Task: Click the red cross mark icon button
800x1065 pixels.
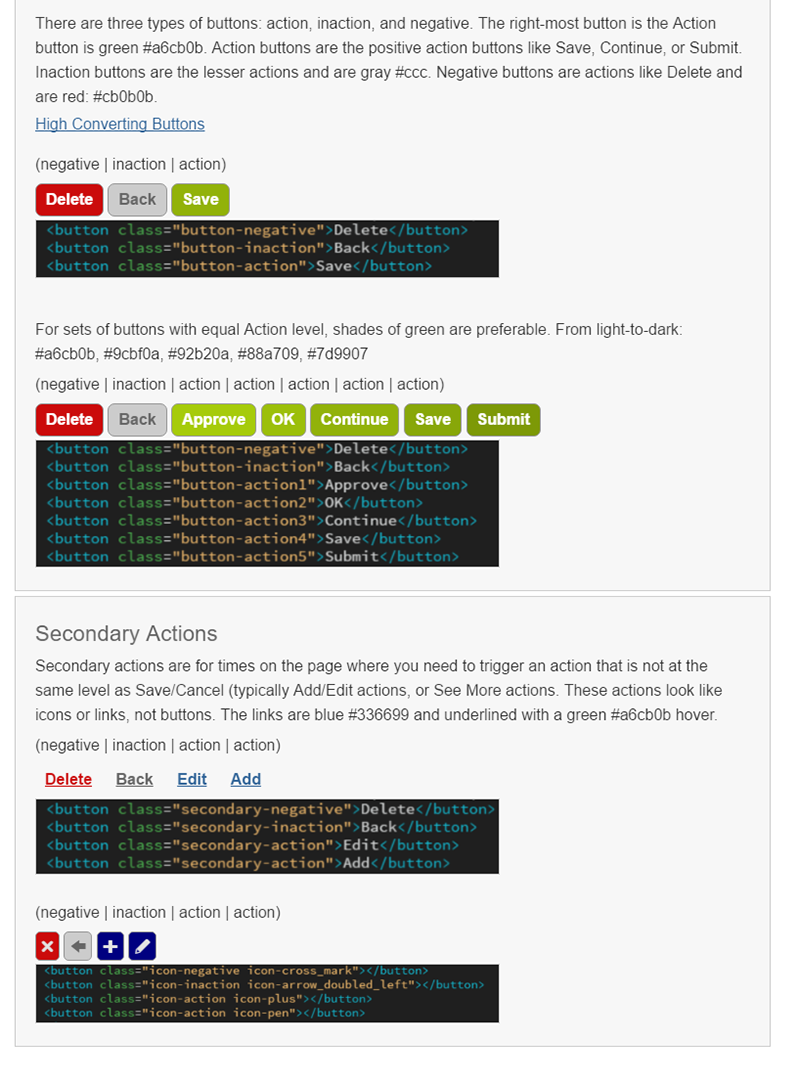Action: point(47,946)
